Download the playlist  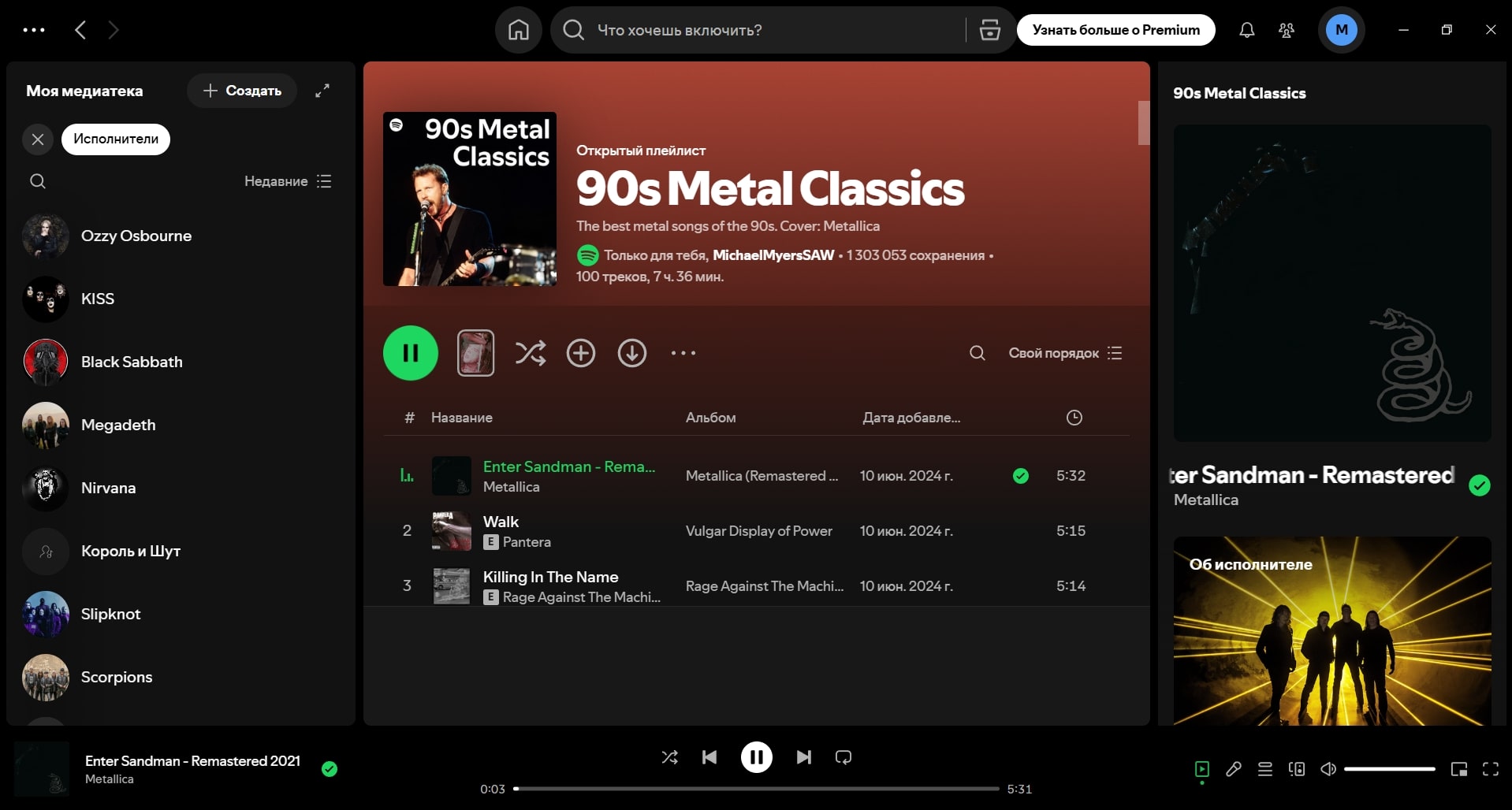[631, 353]
